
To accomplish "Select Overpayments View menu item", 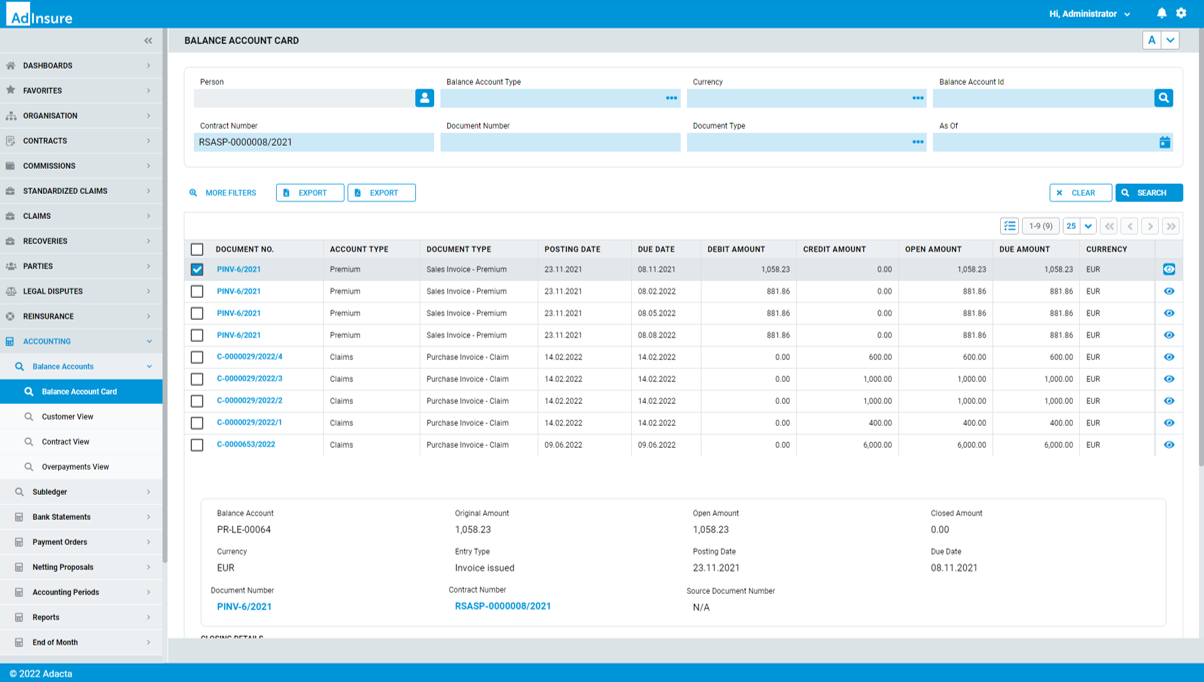I will (x=75, y=467).
